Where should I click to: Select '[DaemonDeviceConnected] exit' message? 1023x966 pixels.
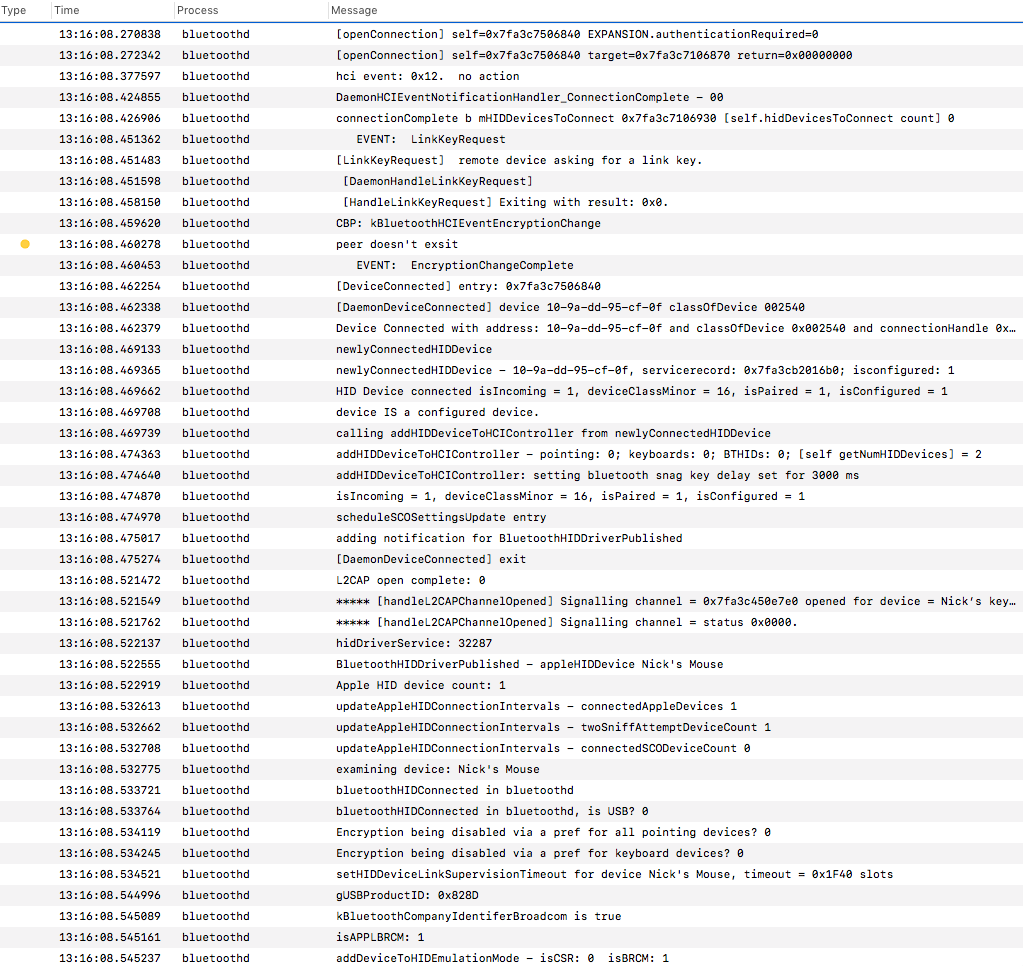[x=431, y=559]
